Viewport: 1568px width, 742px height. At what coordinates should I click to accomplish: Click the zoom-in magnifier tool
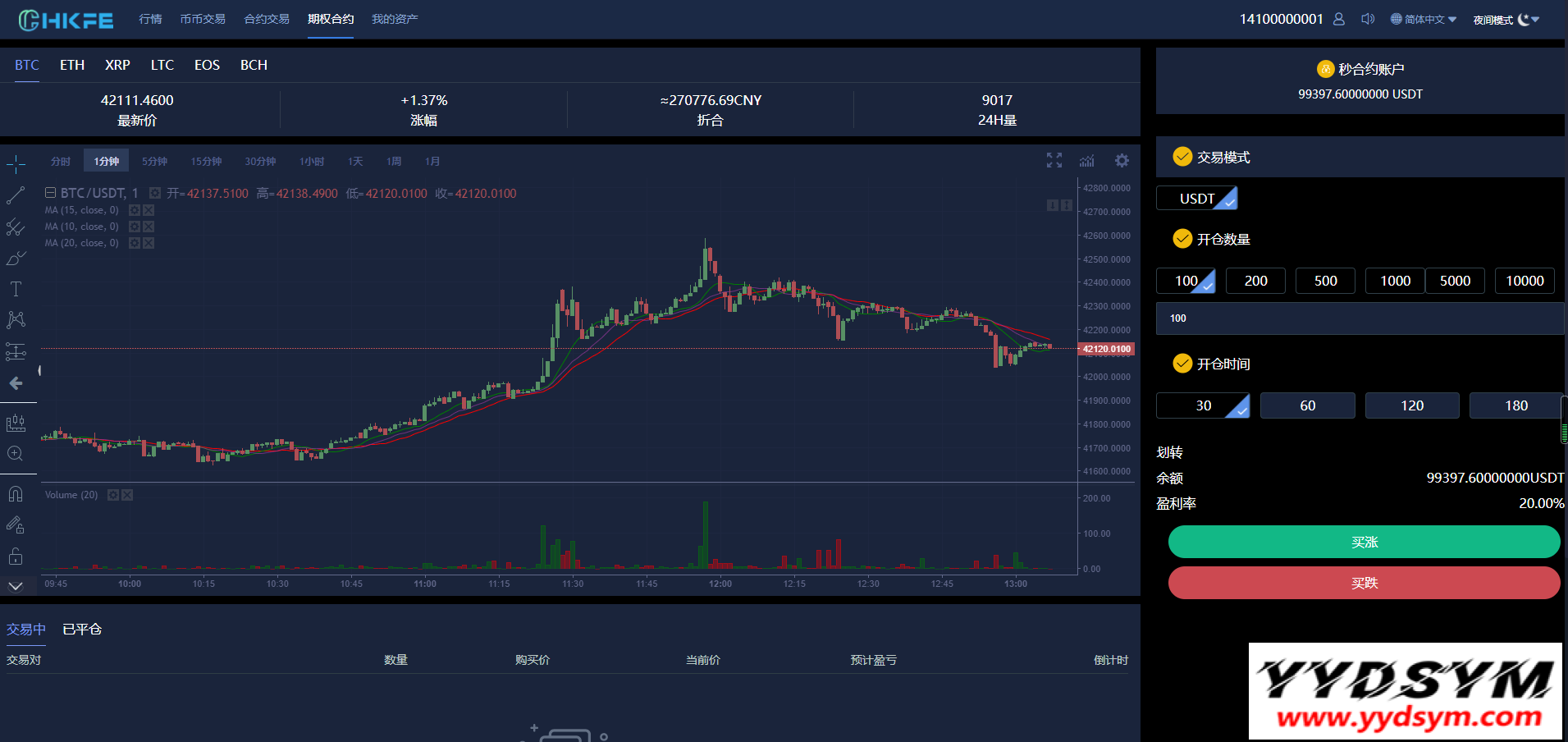pyautogui.click(x=16, y=454)
